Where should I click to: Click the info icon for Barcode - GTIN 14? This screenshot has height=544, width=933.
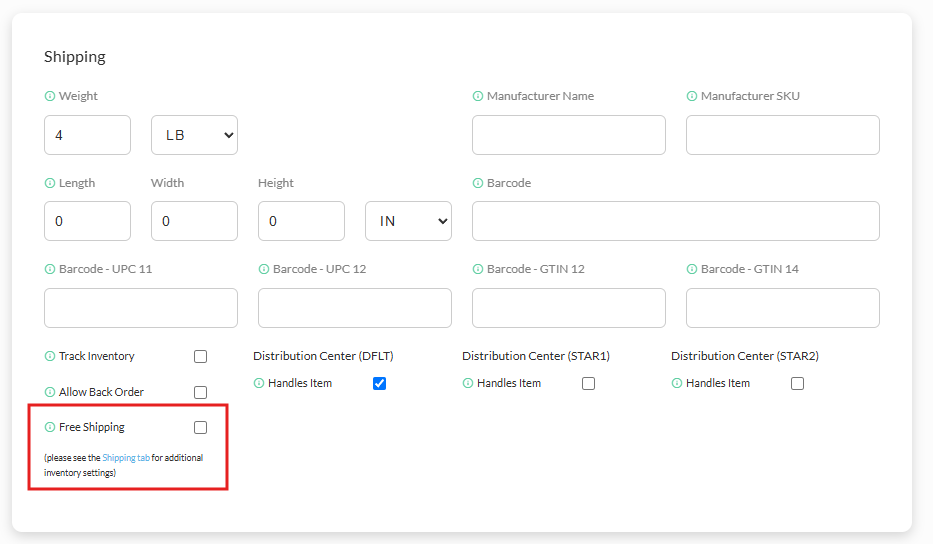pyautogui.click(x=691, y=270)
